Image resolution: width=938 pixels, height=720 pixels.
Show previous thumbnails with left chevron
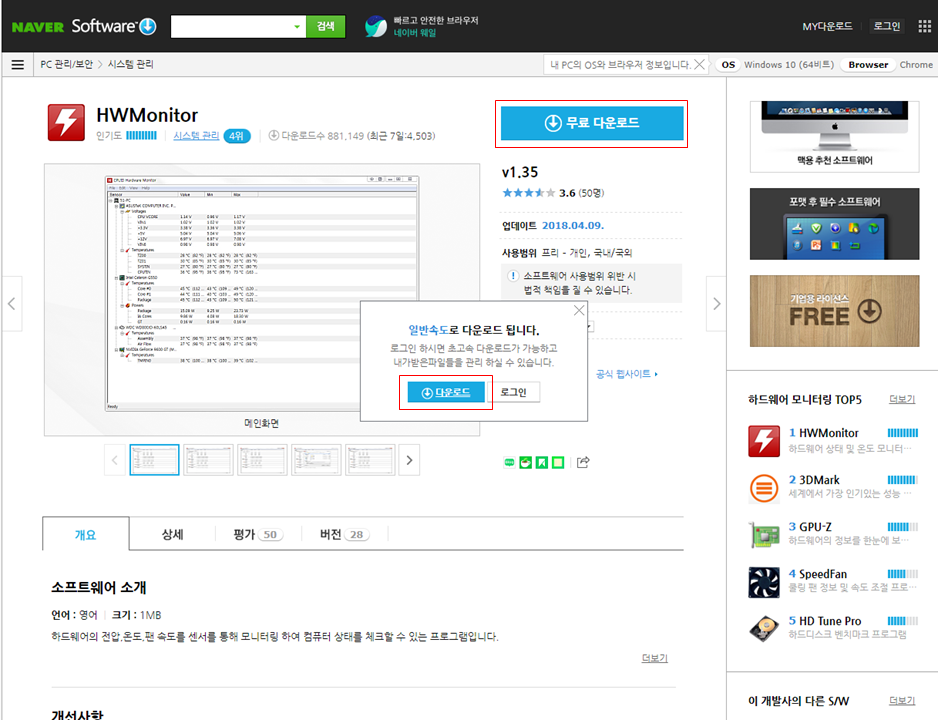point(115,460)
